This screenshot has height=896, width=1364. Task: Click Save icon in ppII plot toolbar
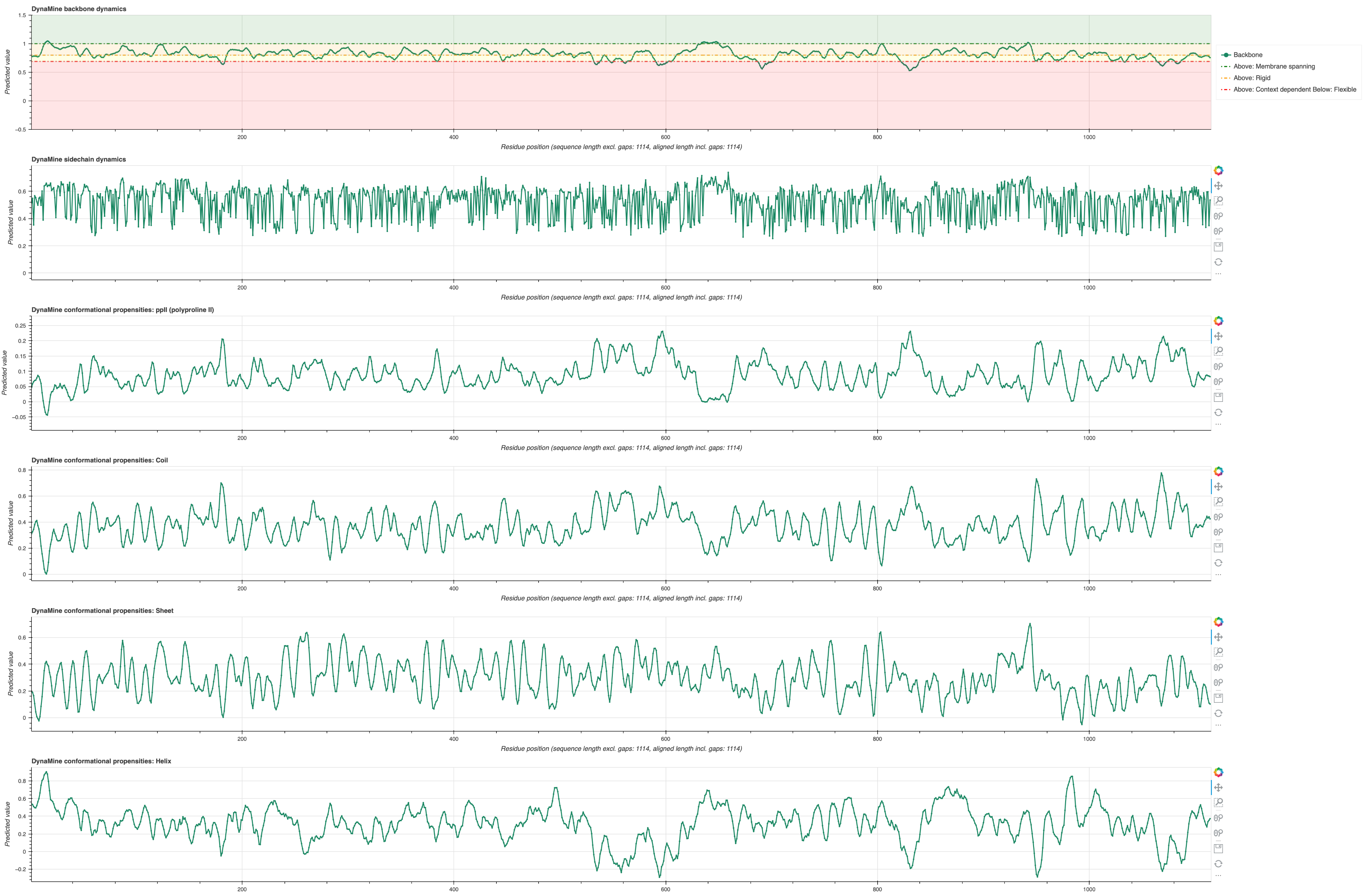(1218, 397)
